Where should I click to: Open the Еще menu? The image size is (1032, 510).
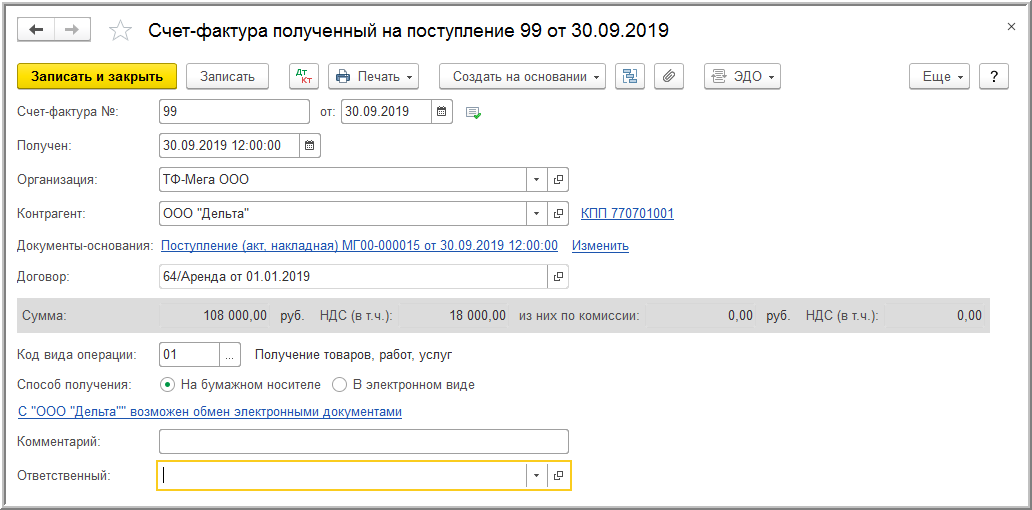pos(940,77)
